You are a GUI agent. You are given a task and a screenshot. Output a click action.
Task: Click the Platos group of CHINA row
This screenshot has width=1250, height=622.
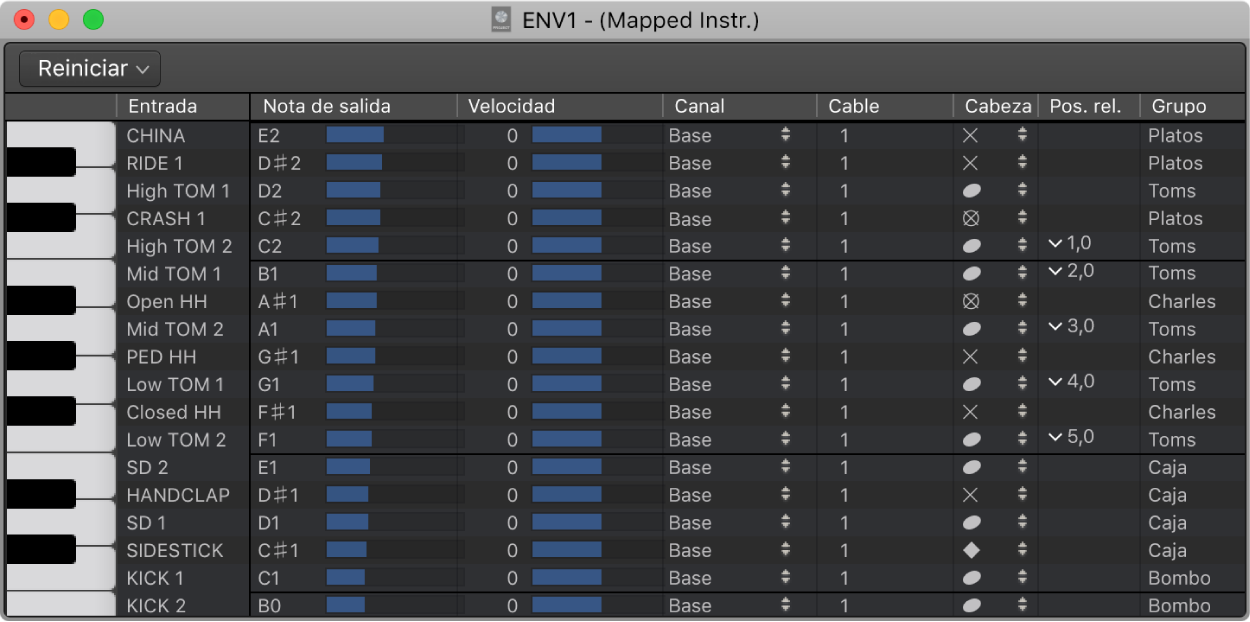pyautogui.click(x=1175, y=135)
